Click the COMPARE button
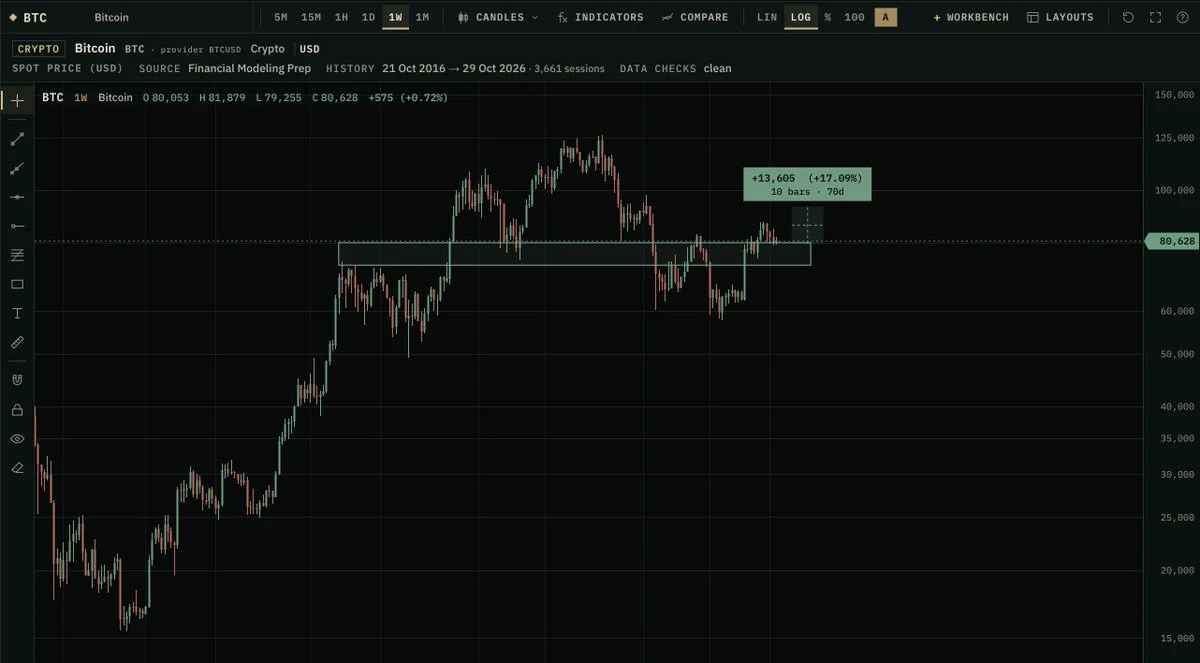 pyautogui.click(x=695, y=17)
